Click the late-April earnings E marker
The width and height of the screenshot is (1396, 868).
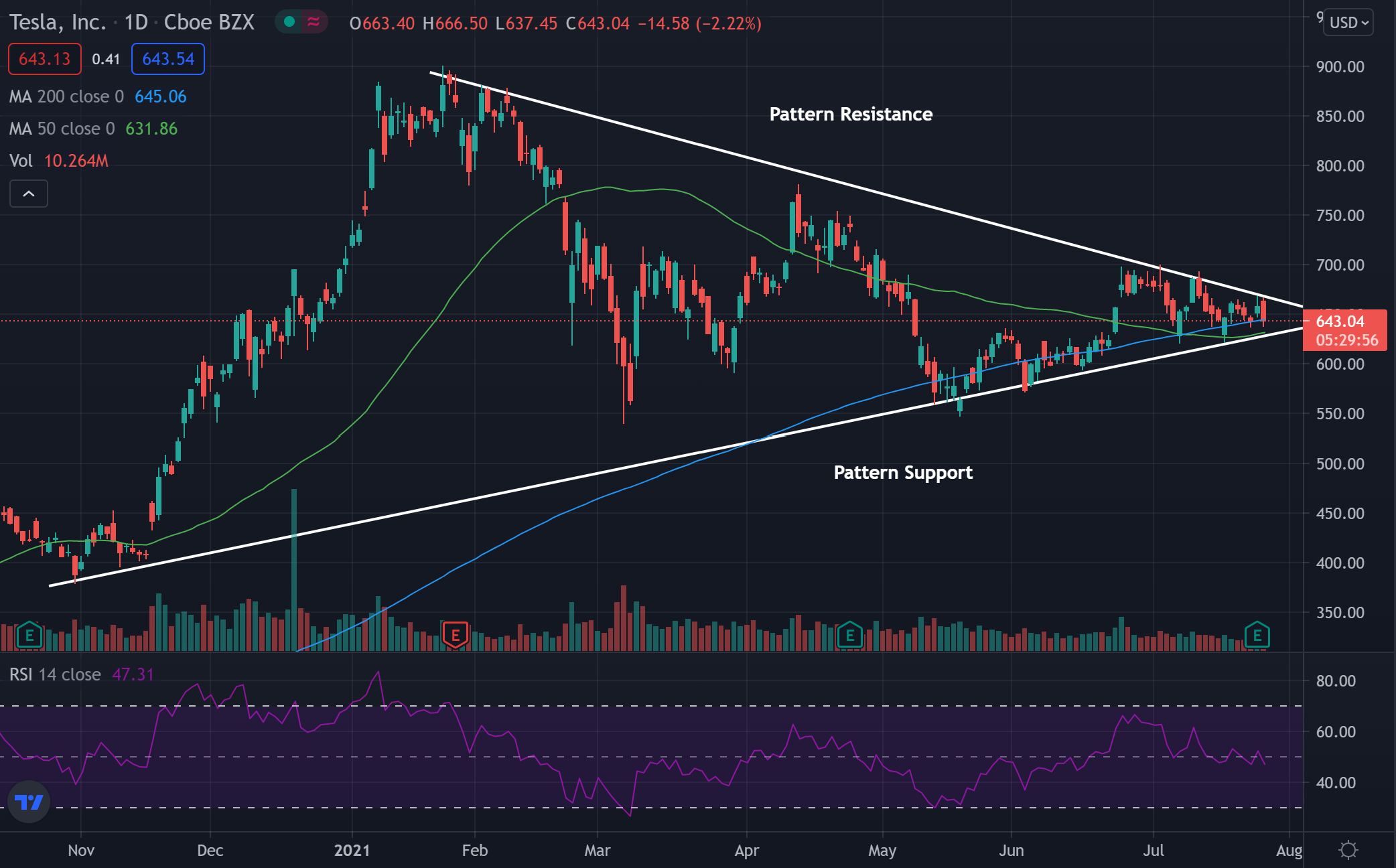click(850, 635)
